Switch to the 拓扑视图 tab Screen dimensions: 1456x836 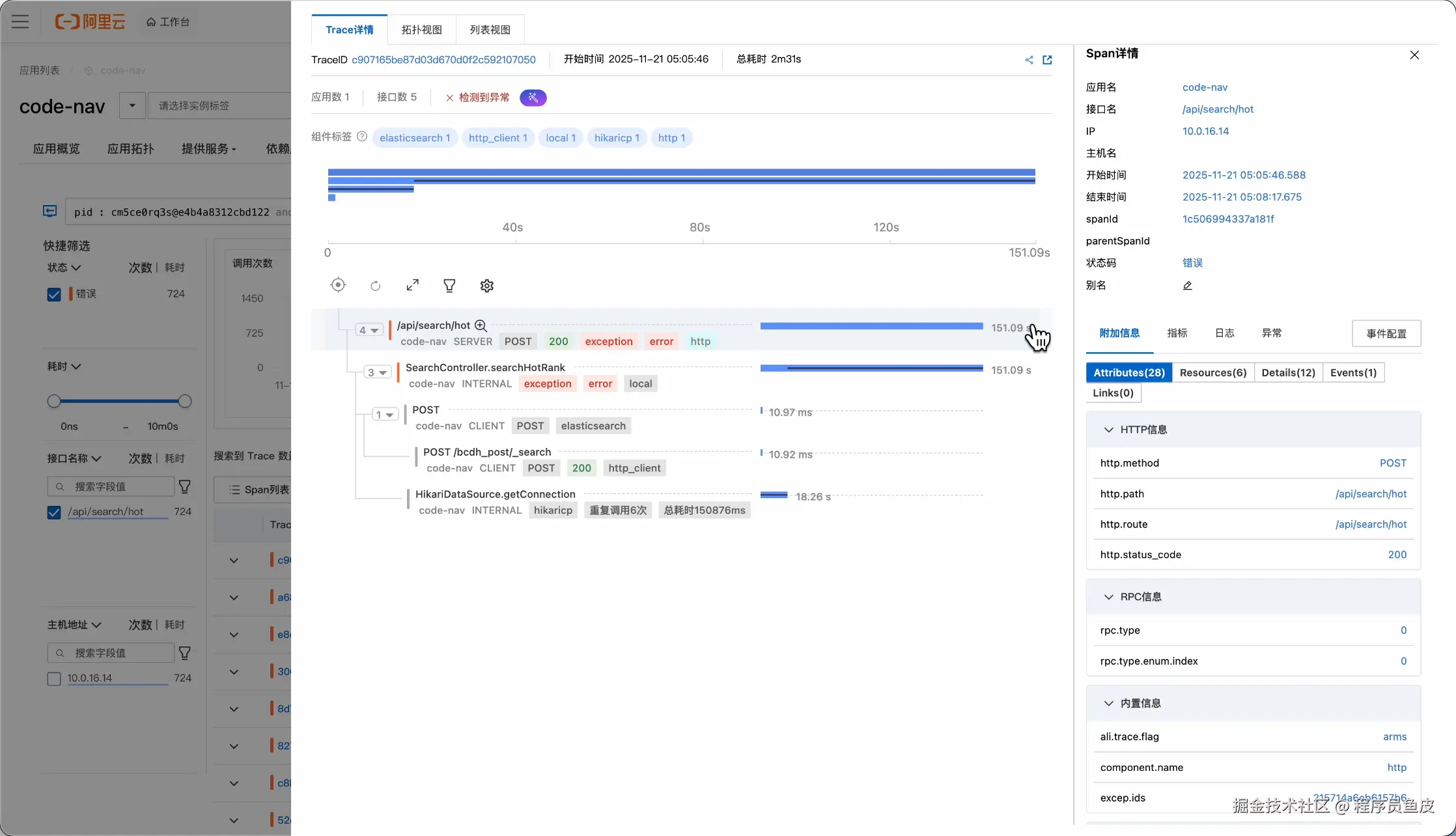pos(421,30)
